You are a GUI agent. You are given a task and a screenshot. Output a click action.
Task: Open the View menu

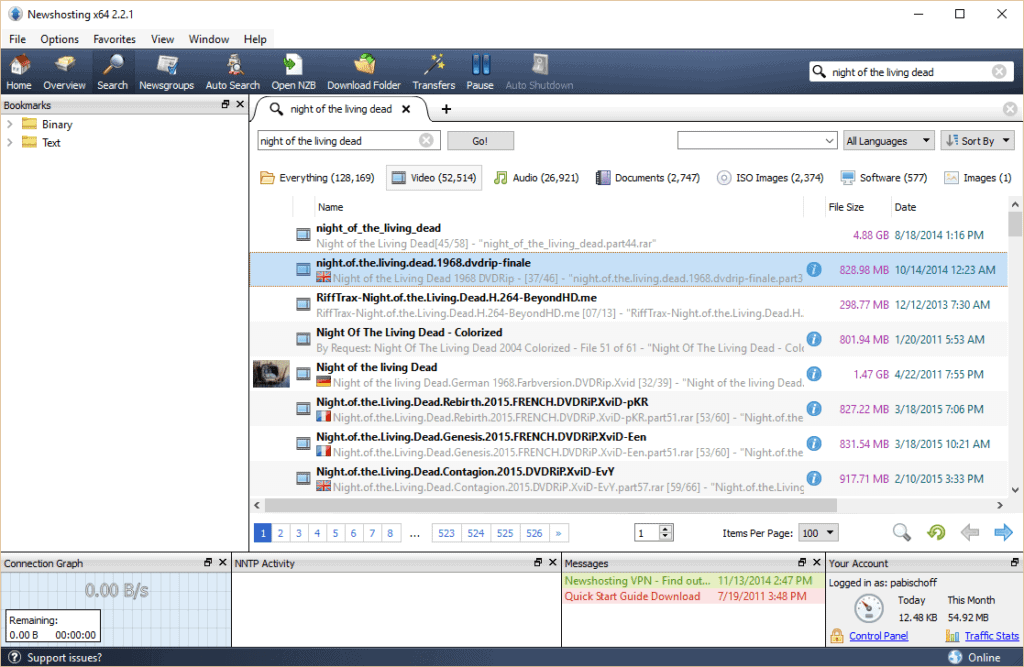[163, 39]
